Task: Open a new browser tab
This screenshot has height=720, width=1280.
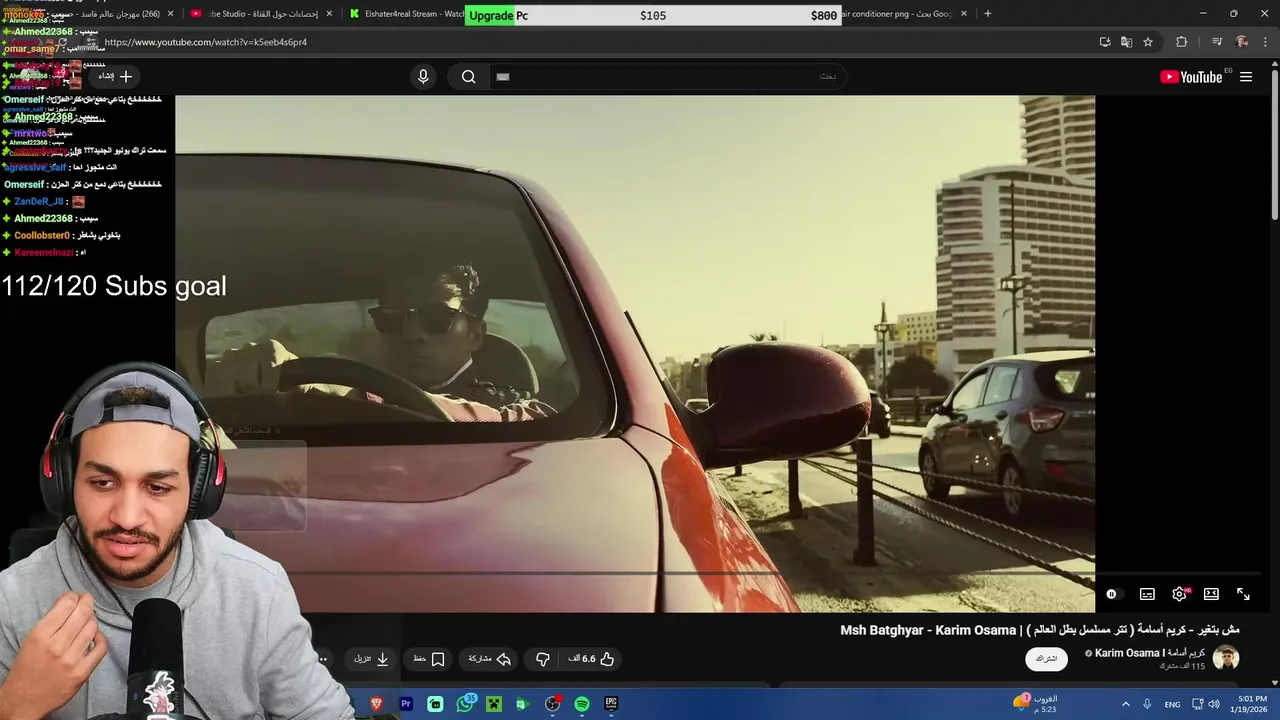Action: [x=988, y=14]
